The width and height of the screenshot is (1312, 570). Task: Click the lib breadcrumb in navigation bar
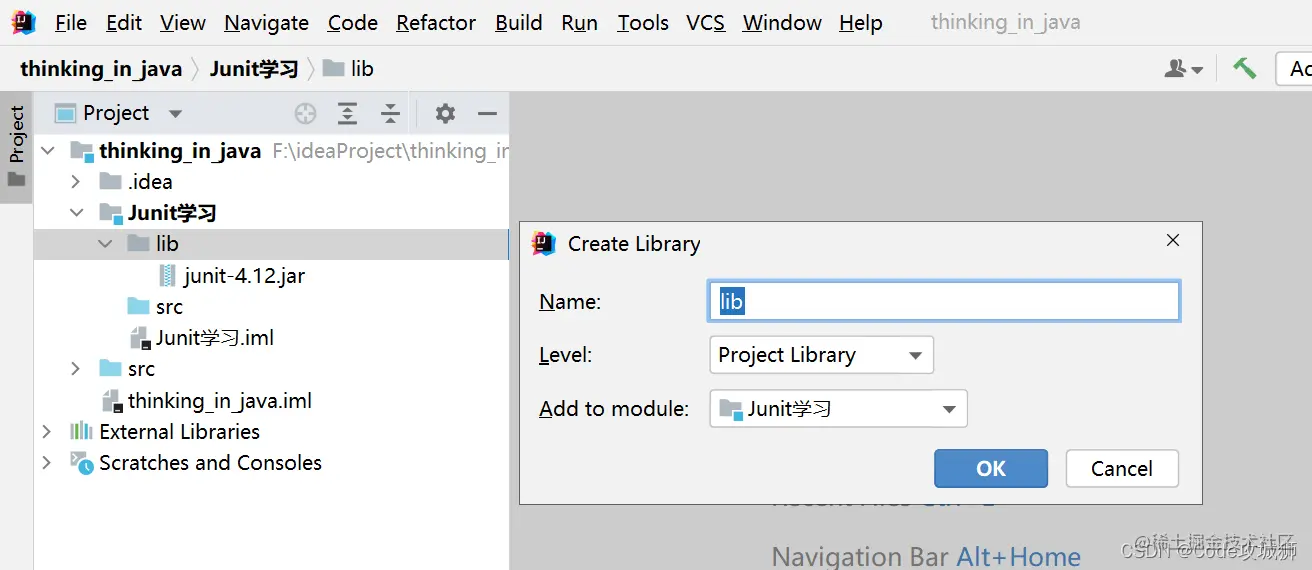point(349,69)
